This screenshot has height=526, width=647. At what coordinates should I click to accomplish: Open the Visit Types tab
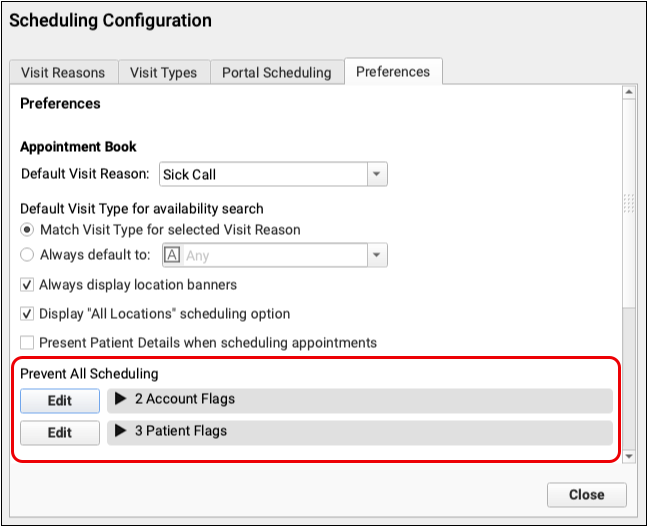click(165, 73)
